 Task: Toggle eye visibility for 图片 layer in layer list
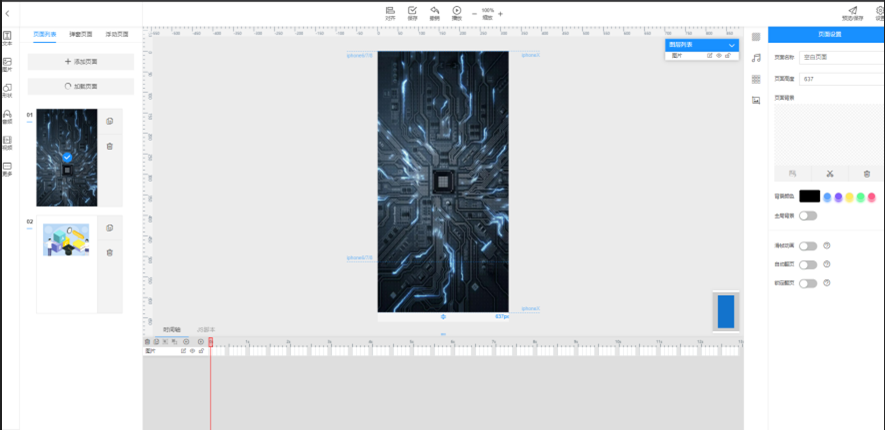coord(718,56)
